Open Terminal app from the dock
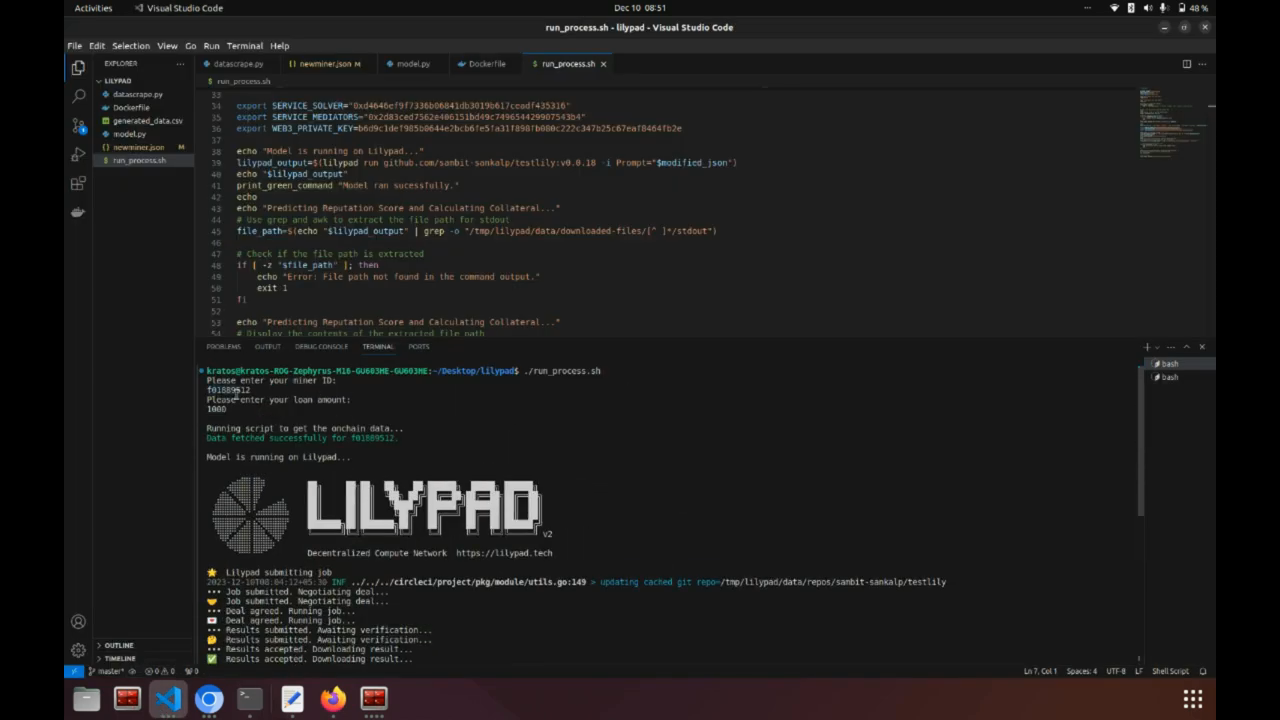 [250, 699]
